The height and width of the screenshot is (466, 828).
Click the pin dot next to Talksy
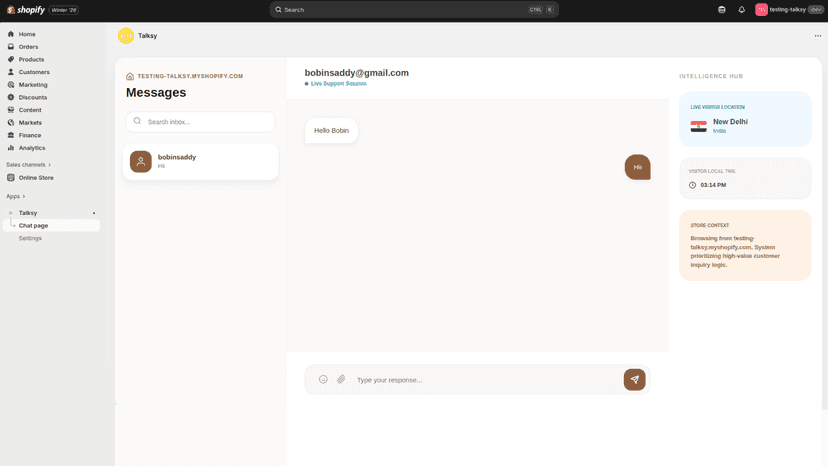(x=94, y=213)
